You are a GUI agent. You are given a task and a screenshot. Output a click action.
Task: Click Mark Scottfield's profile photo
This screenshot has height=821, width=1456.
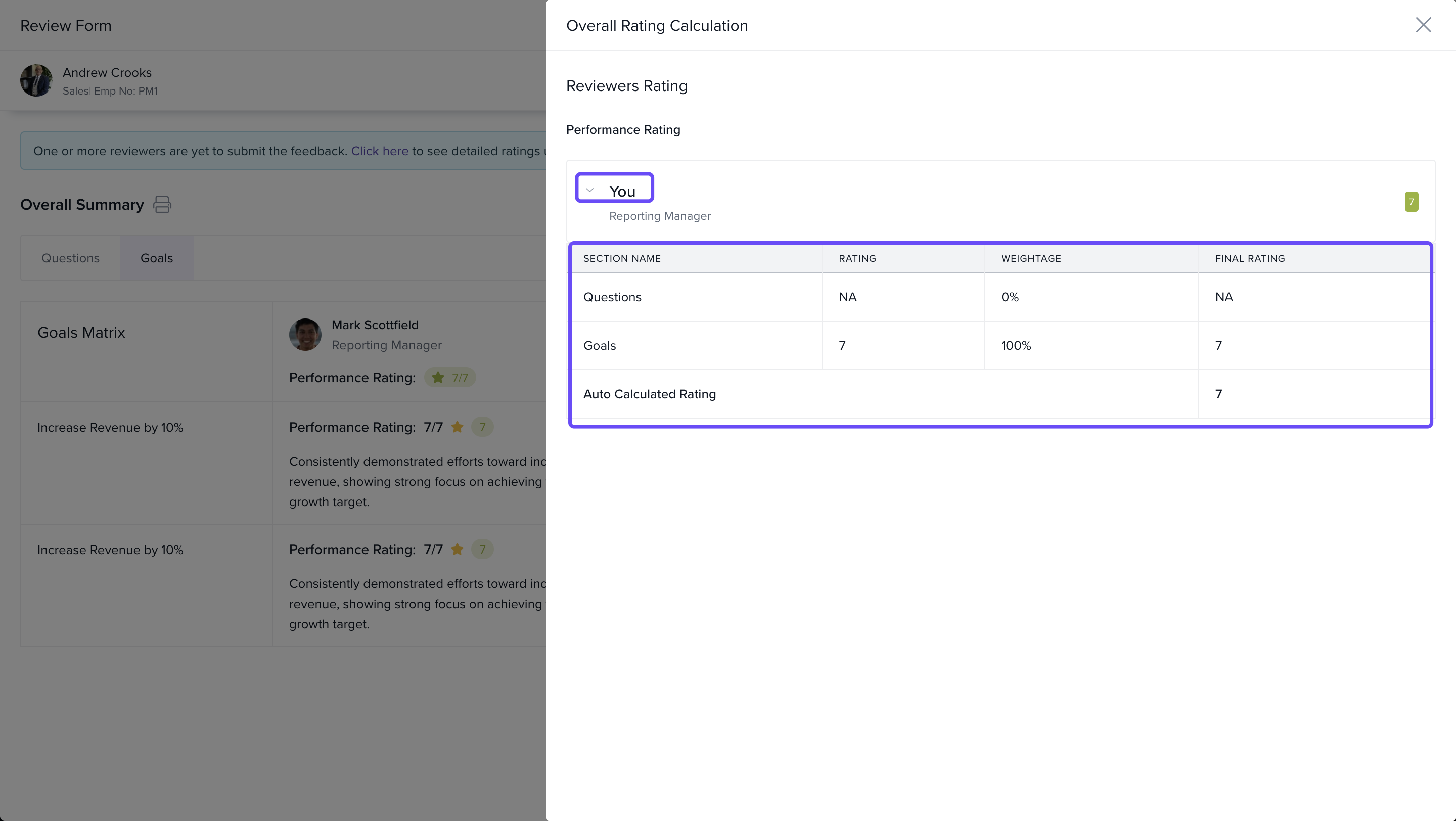305,335
